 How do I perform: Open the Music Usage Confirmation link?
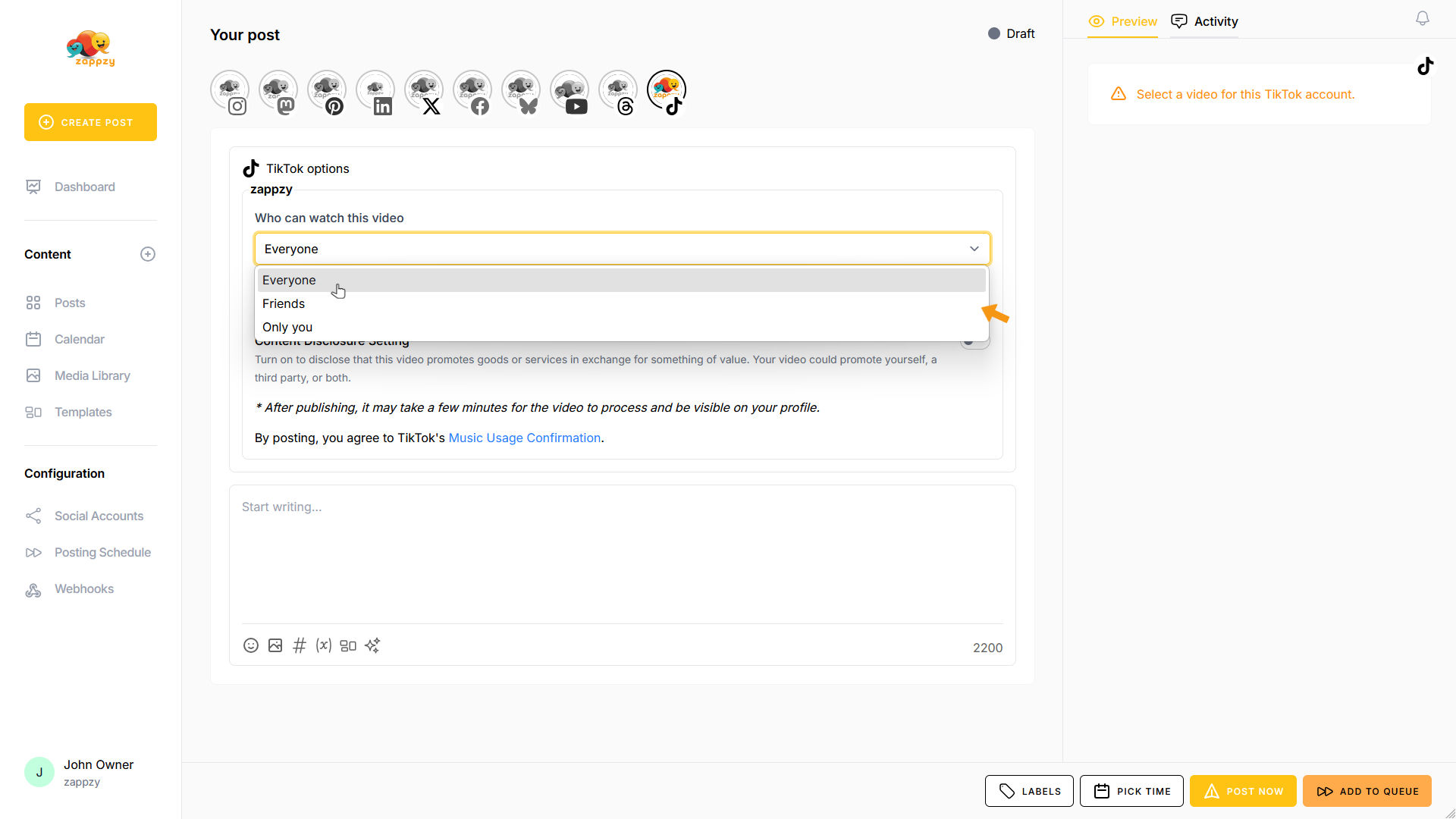(524, 438)
